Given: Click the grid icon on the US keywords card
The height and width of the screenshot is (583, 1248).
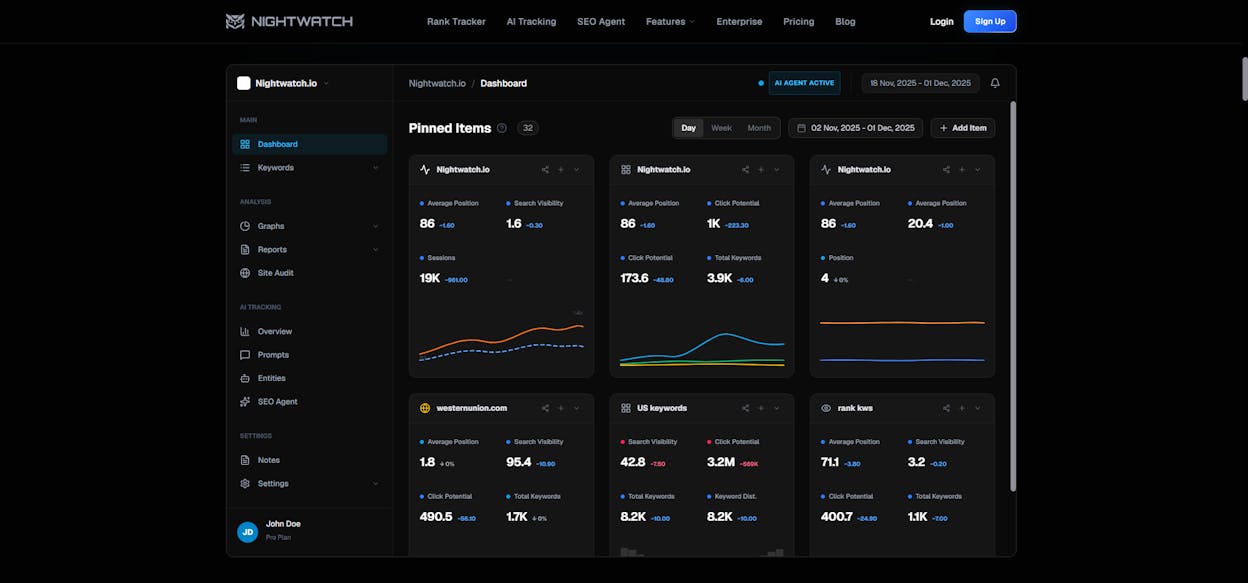Looking at the screenshot, I should coord(625,408).
